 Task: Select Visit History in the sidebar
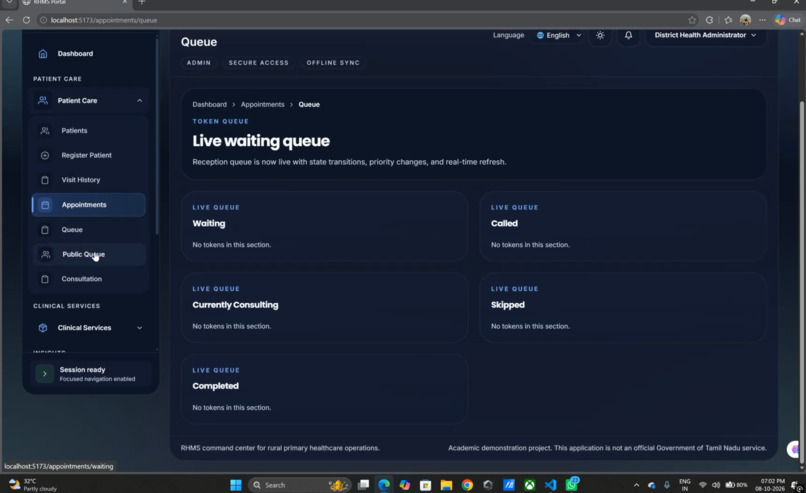point(88,180)
